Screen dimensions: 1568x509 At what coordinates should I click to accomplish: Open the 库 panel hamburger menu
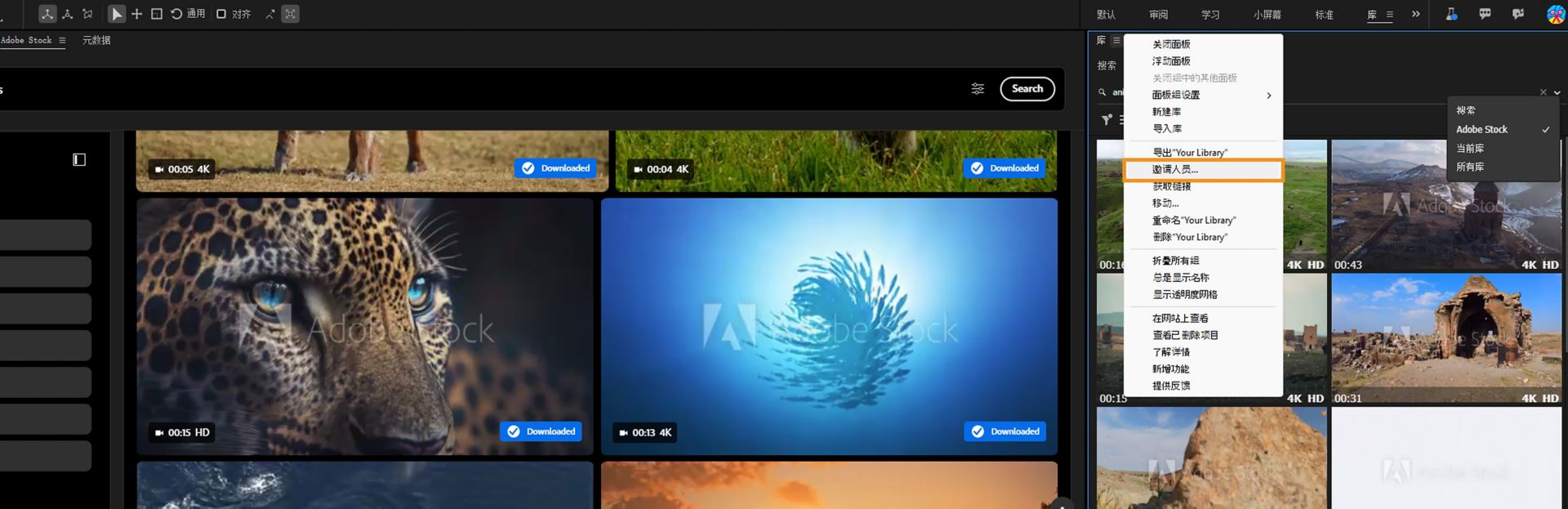coord(1116,40)
